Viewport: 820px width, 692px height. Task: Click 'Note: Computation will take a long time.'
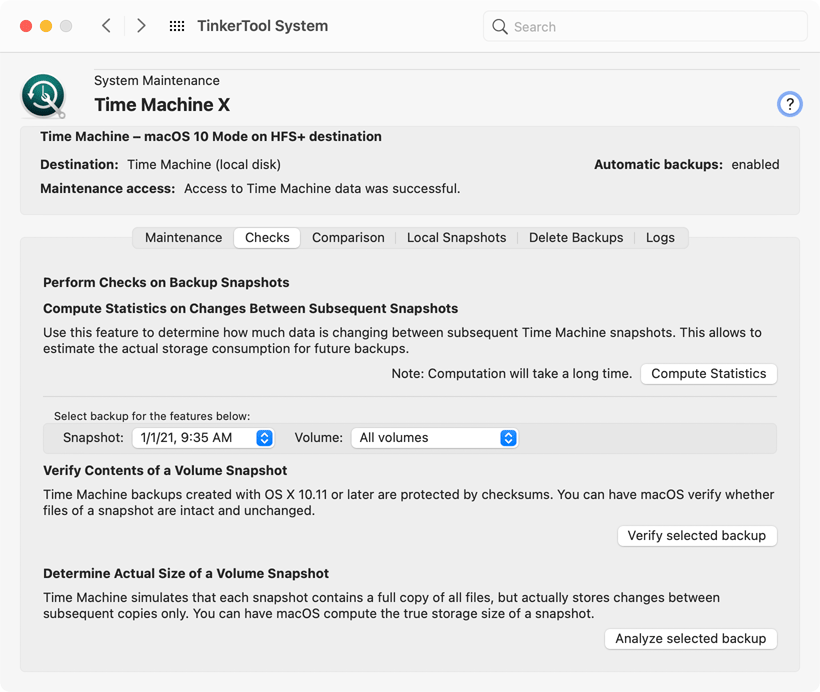coord(512,373)
